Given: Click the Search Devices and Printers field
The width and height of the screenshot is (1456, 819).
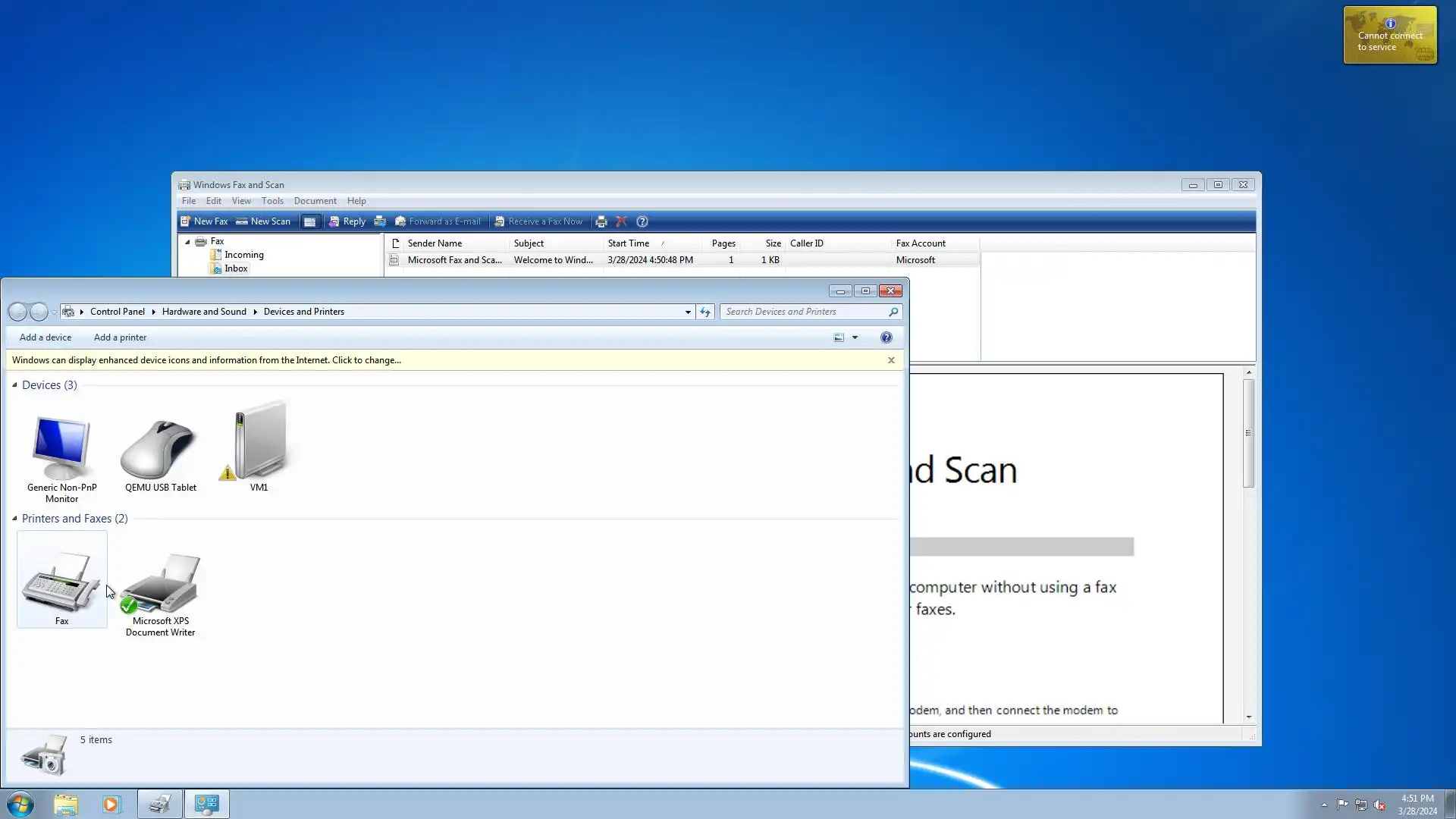Looking at the screenshot, I should (x=804, y=312).
